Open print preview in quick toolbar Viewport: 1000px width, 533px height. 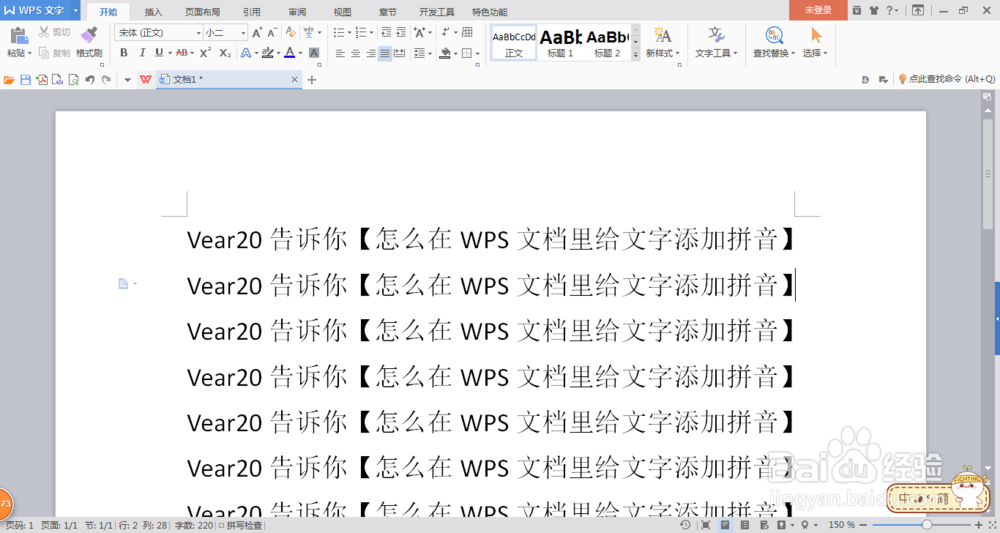[73, 80]
